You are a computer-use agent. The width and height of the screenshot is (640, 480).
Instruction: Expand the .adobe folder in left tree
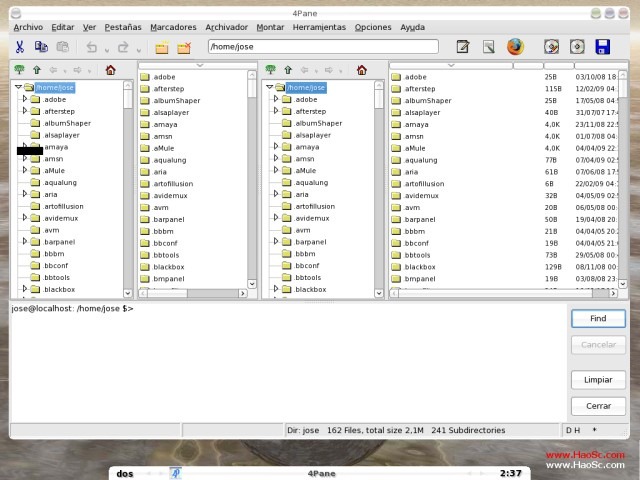pos(24,99)
